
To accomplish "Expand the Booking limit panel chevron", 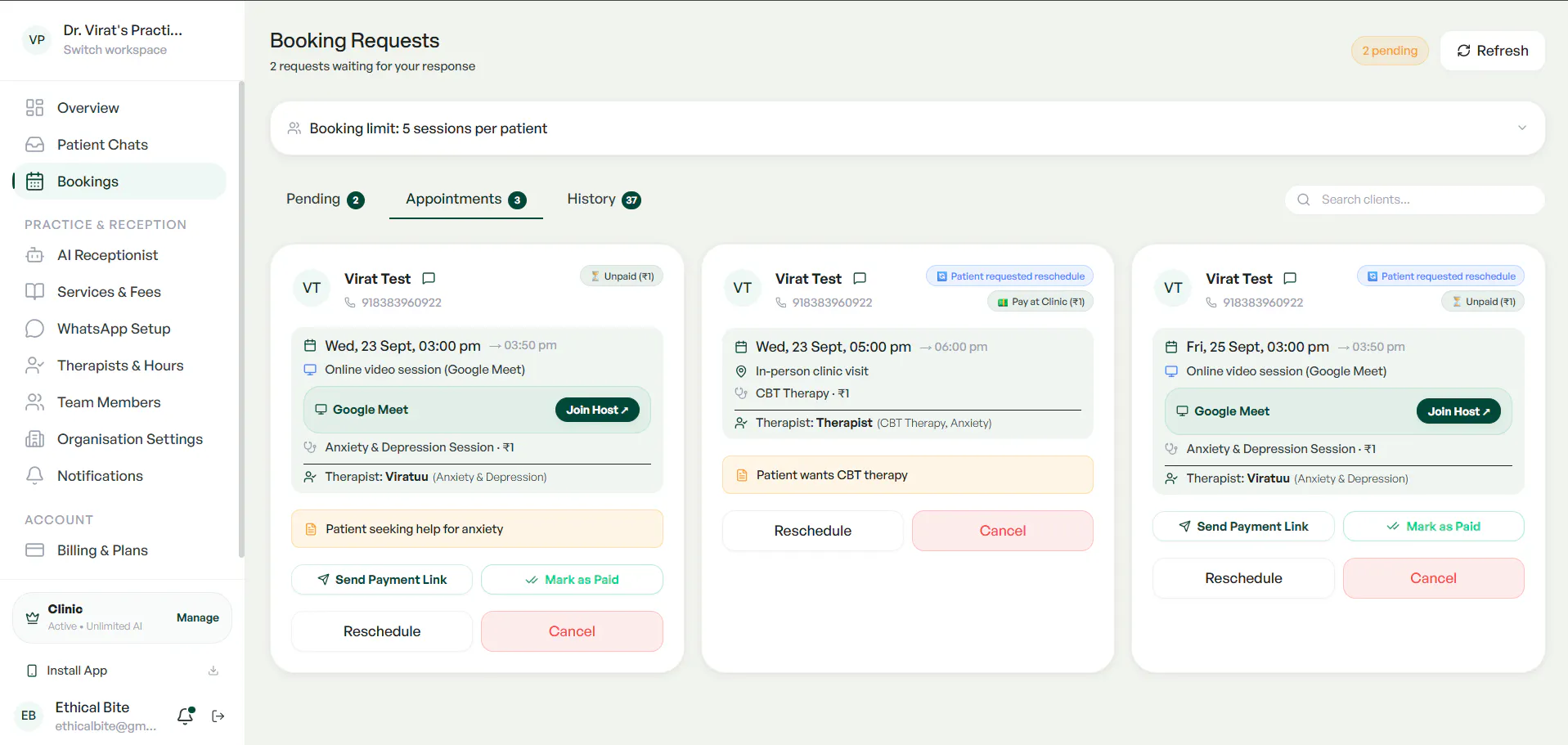I will [1522, 128].
